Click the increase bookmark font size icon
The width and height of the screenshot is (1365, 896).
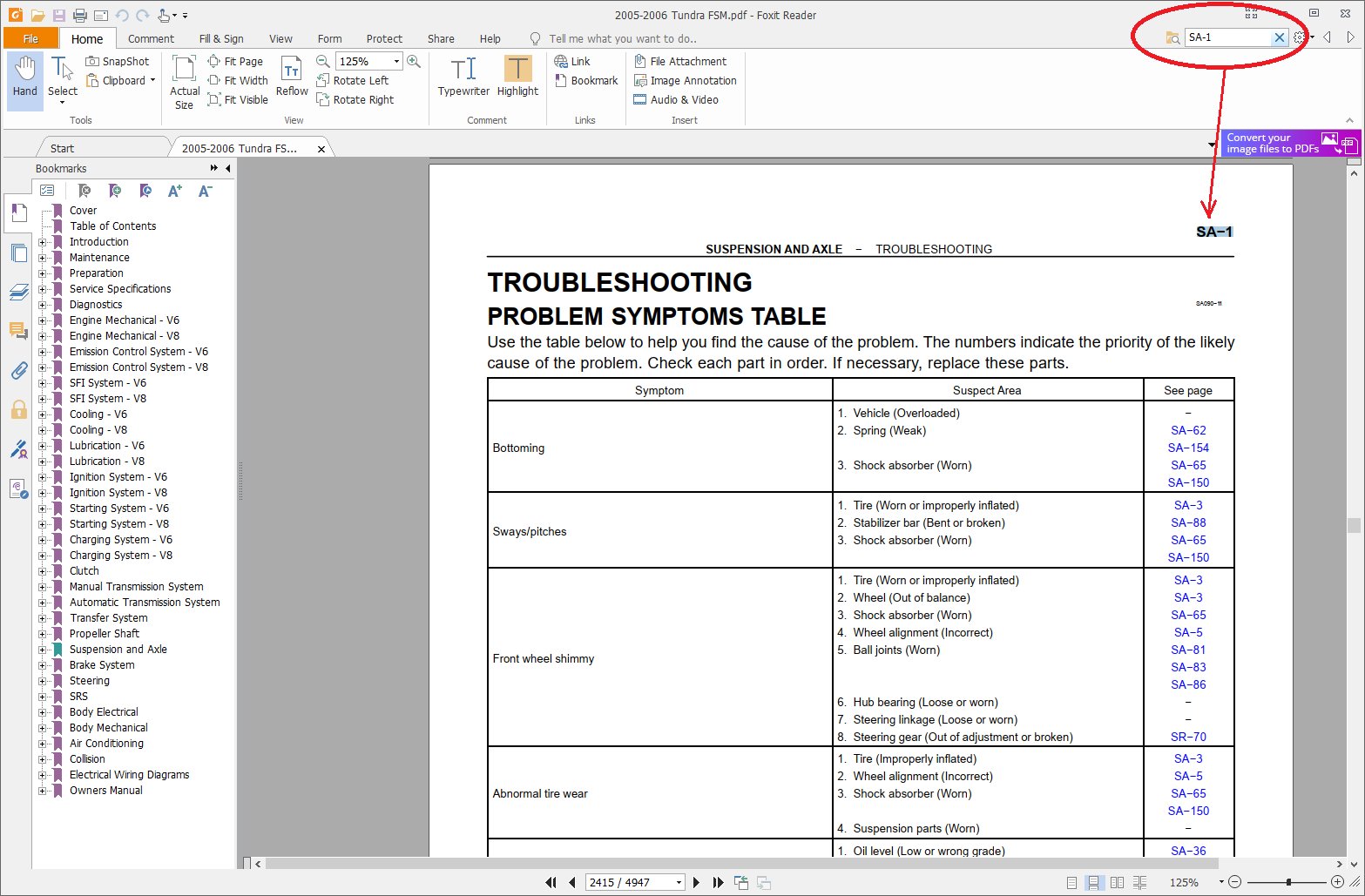click(x=174, y=191)
